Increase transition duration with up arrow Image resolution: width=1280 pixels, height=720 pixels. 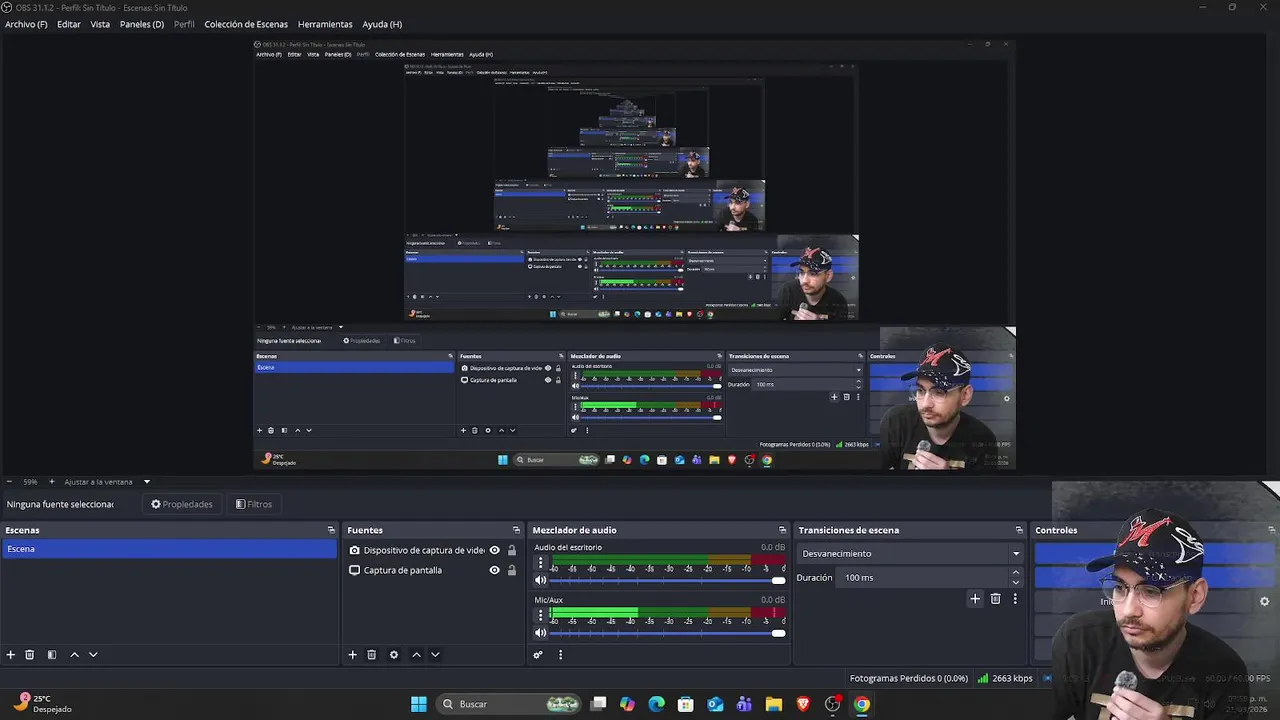coord(1016,573)
